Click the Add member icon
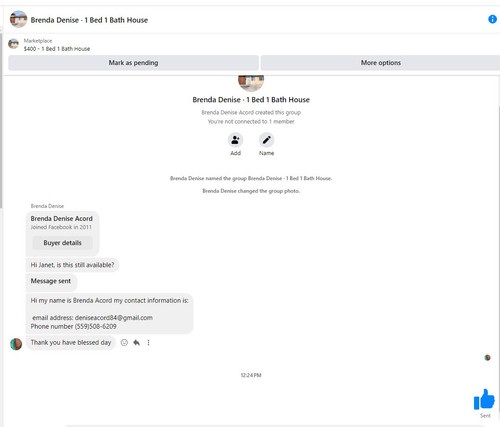The height and width of the screenshot is (427, 500). click(x=235, y=140)
